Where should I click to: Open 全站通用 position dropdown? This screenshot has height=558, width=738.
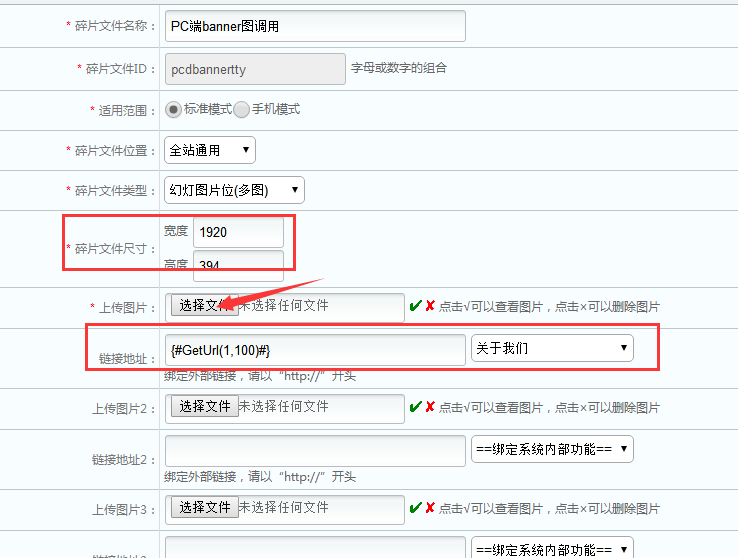210,150
